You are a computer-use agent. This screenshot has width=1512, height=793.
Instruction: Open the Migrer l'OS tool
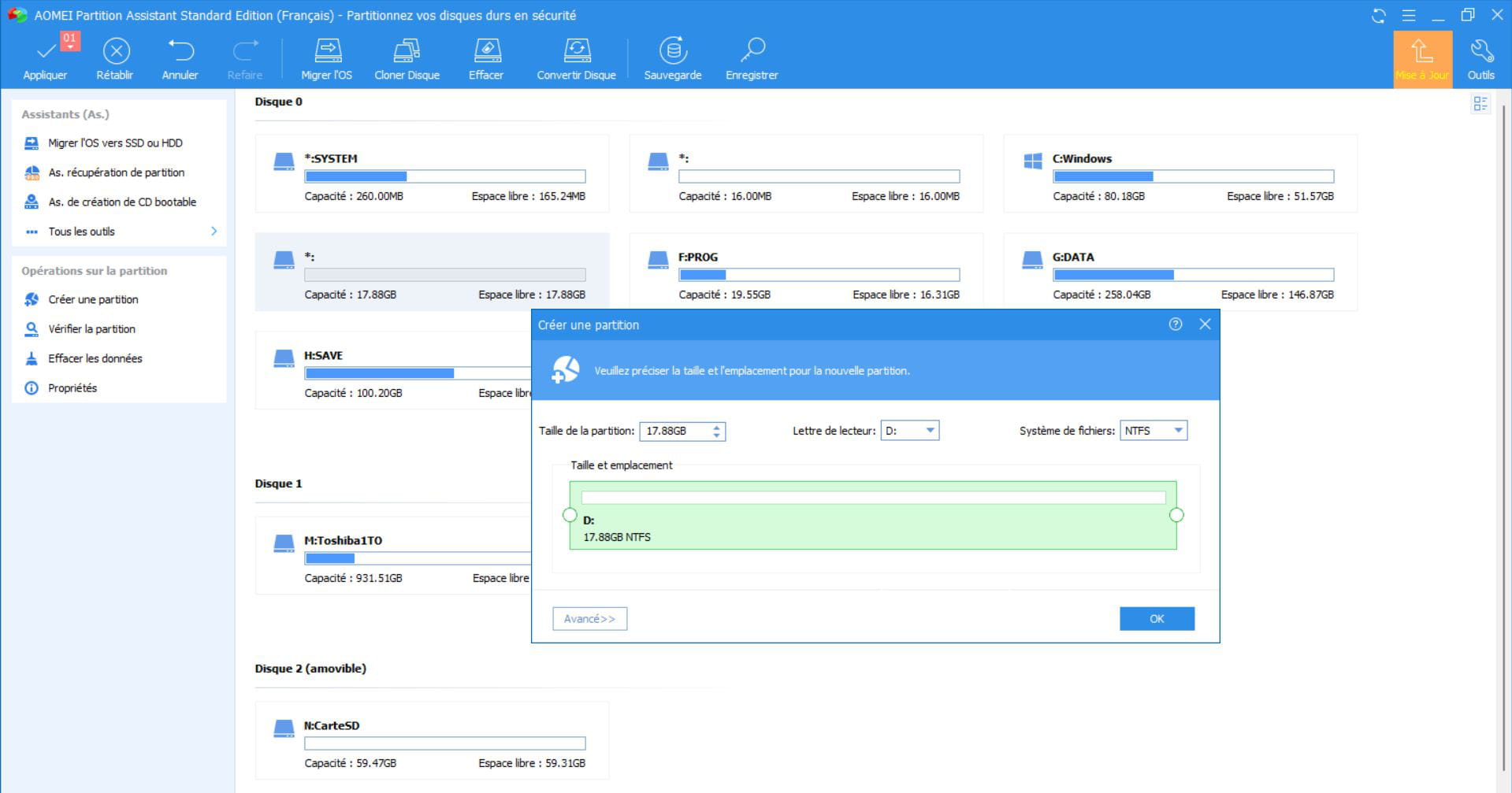pyautogui.click(x=327, y=59)
